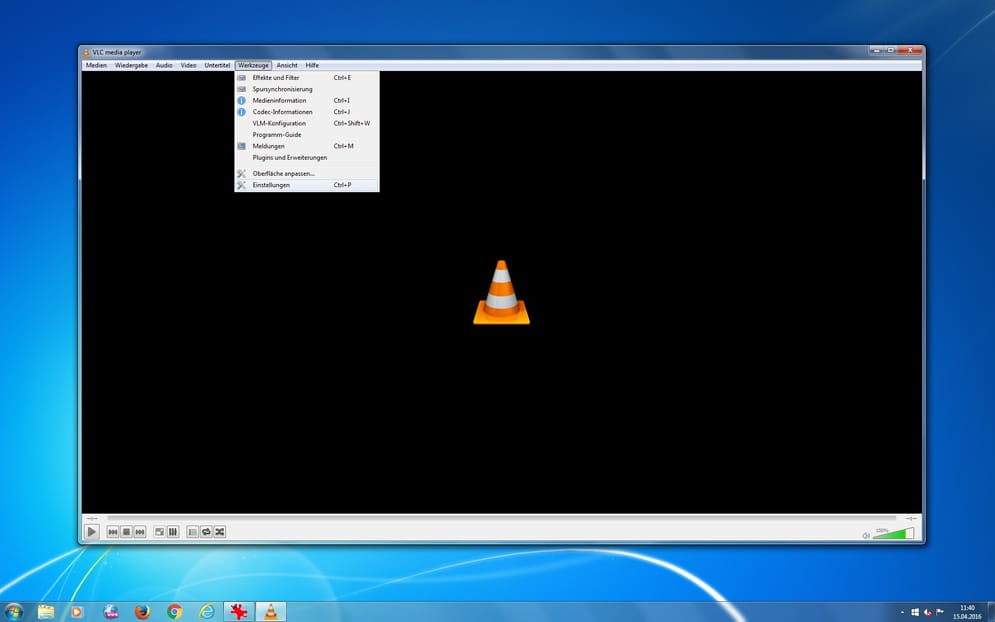Skip to next track in VLC
This screenshot has height=622, width=995.
coord(140,532)
